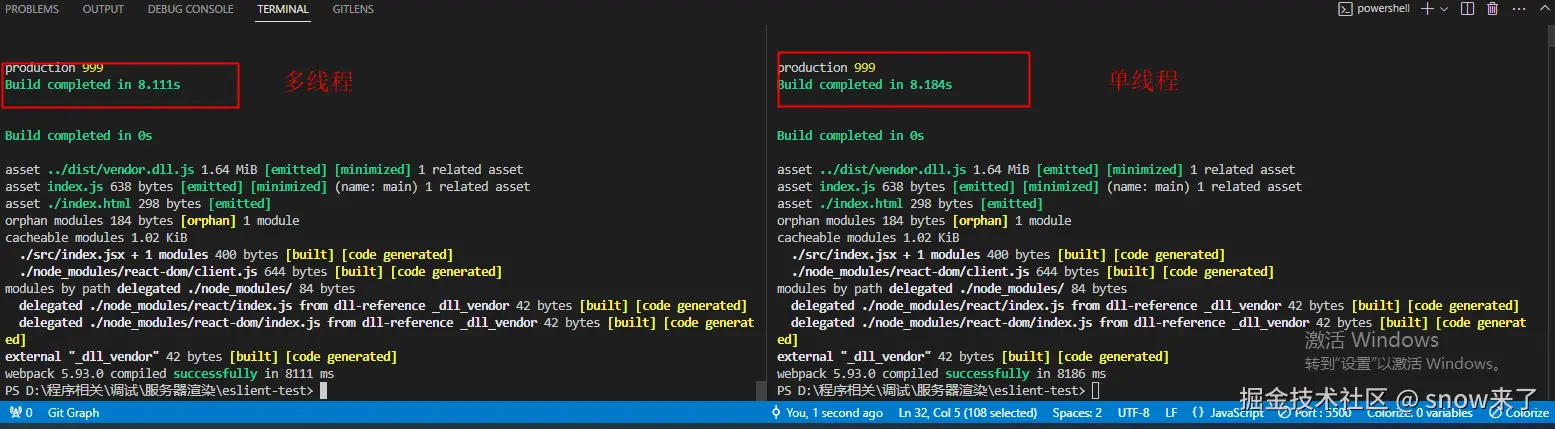Focus the left terminal prompt cursor
Viewport: 1555px width, 429px height.
click(x=324, y=390)
